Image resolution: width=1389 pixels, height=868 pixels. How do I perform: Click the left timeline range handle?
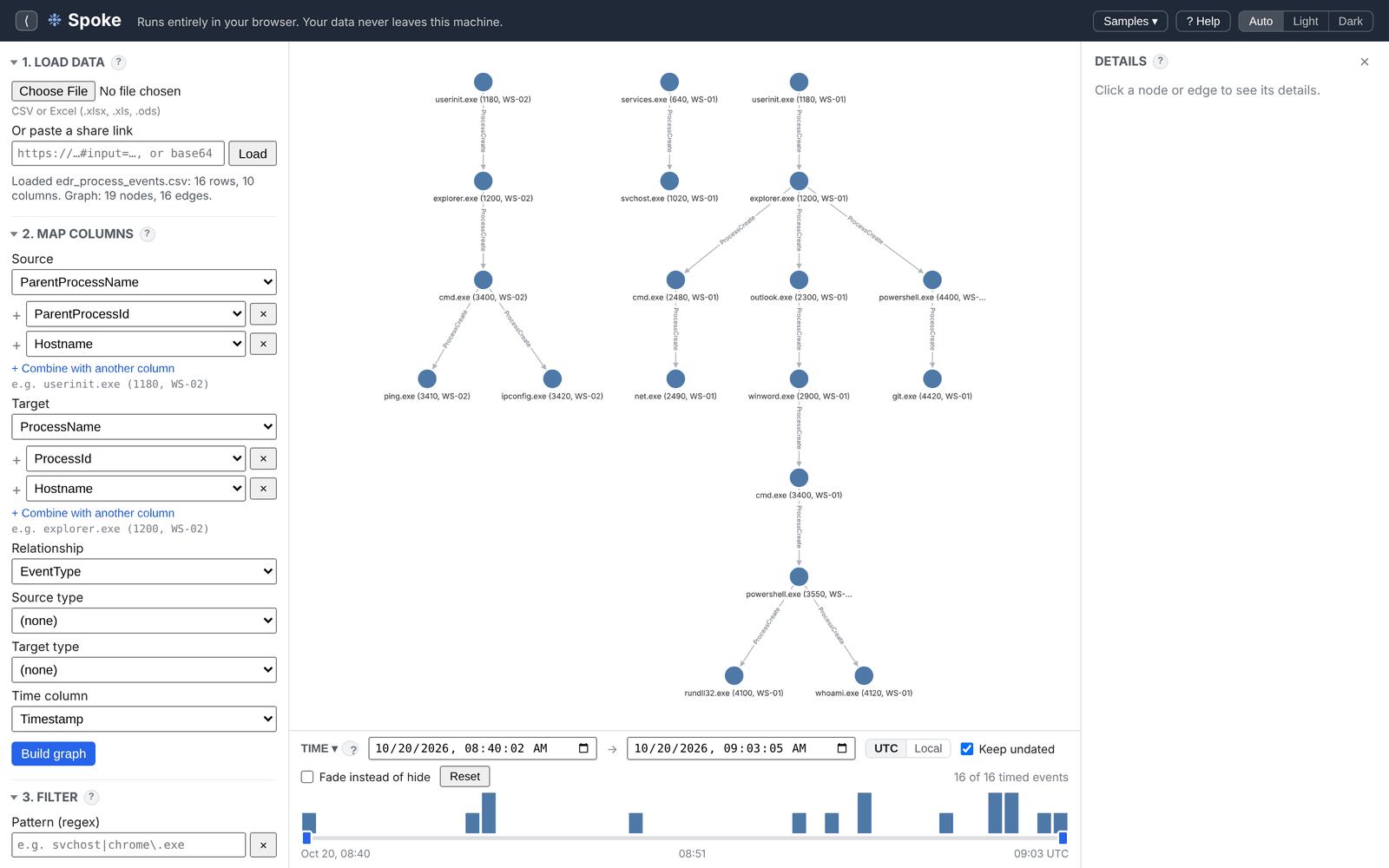(306, 838)
